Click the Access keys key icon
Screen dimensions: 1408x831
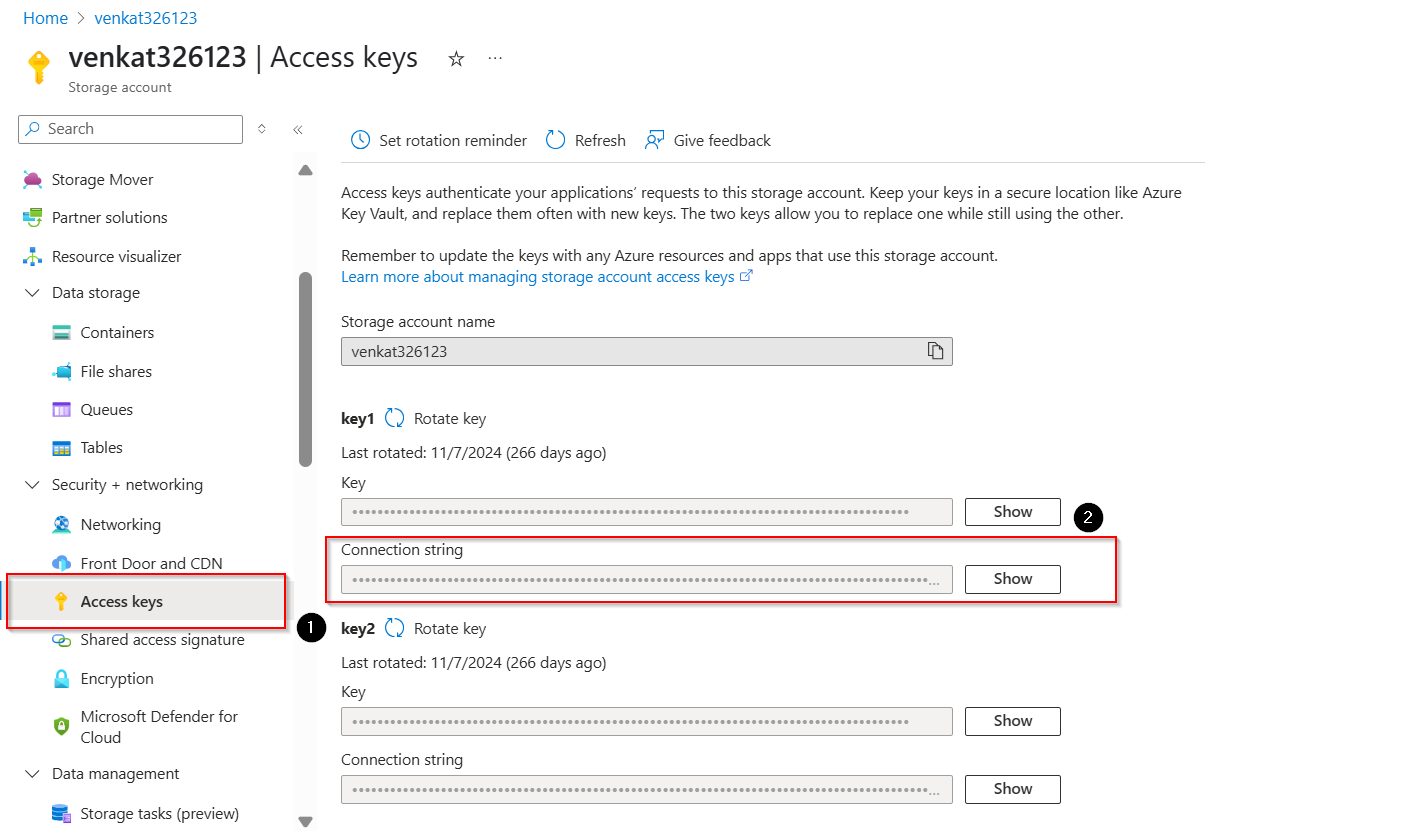[62, 601]
